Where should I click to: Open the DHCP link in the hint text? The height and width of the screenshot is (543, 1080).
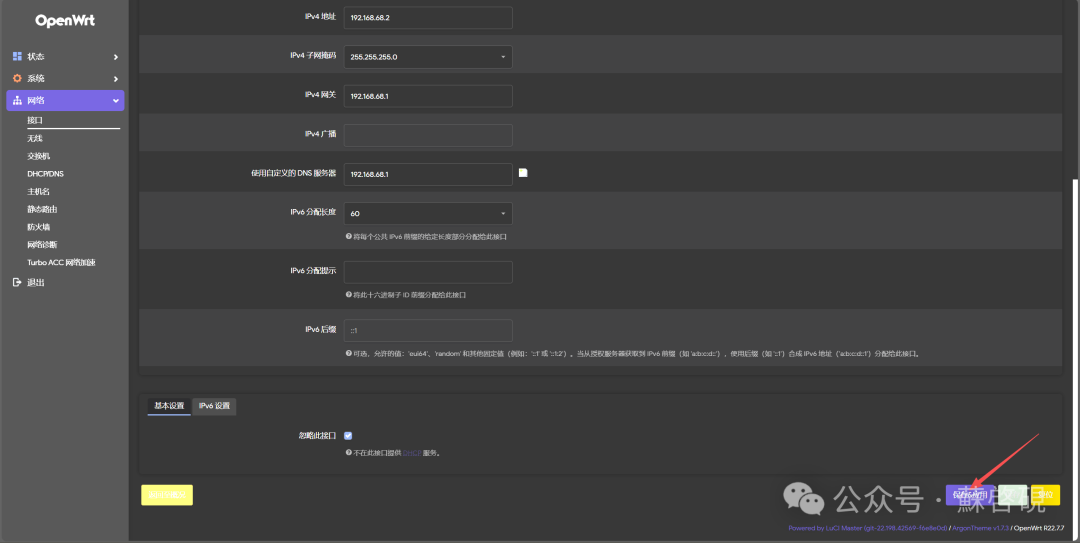pyautogui.click(x=412, y=453)
